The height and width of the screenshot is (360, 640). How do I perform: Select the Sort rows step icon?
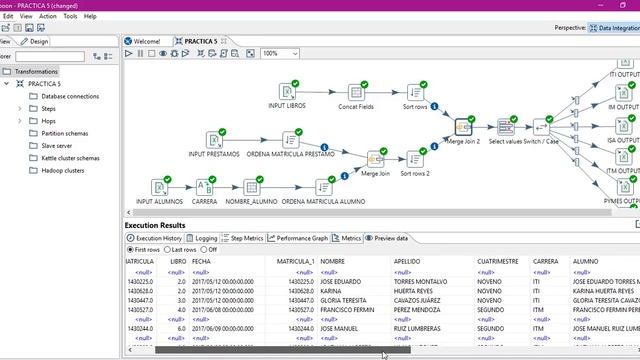point(415,93)
